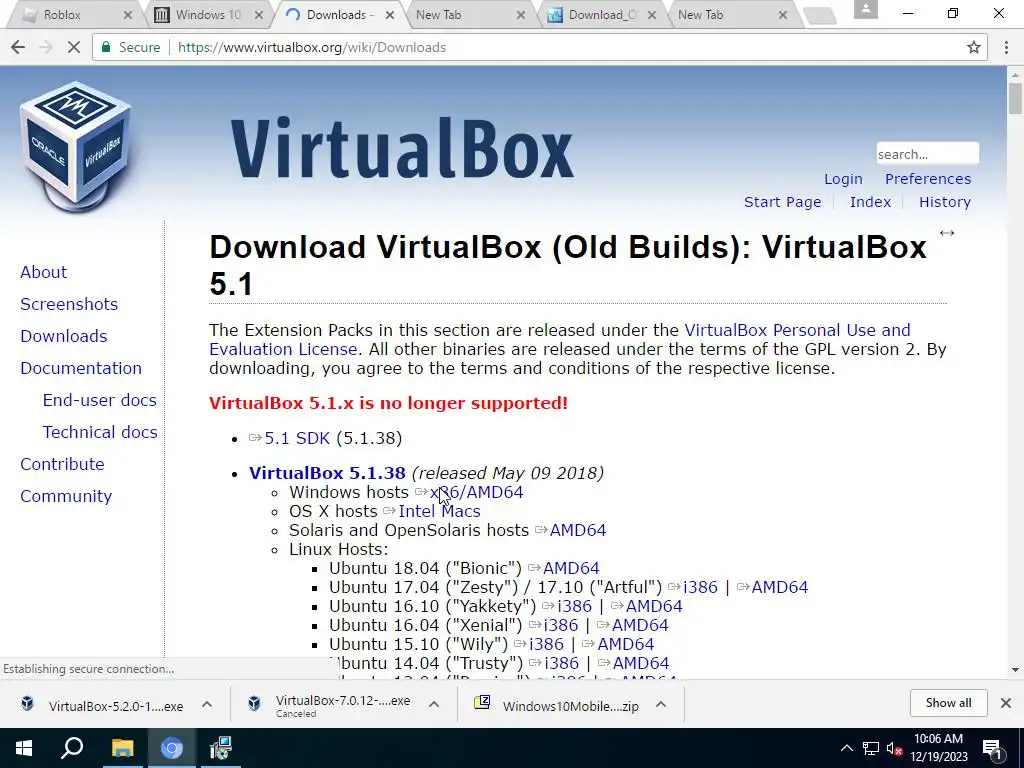Open taskbar search magnifier

click(72, 748)
